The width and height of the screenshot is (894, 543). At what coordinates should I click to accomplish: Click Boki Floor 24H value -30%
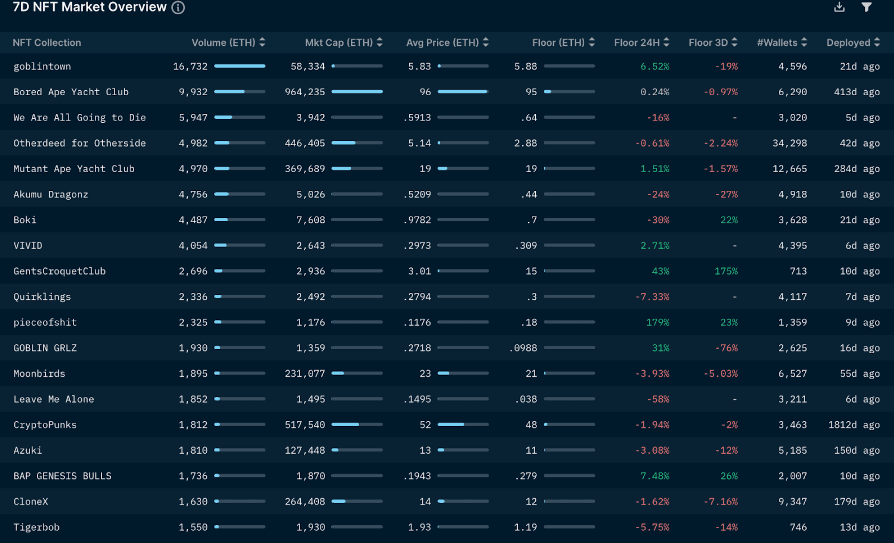(x=658, y=220)
